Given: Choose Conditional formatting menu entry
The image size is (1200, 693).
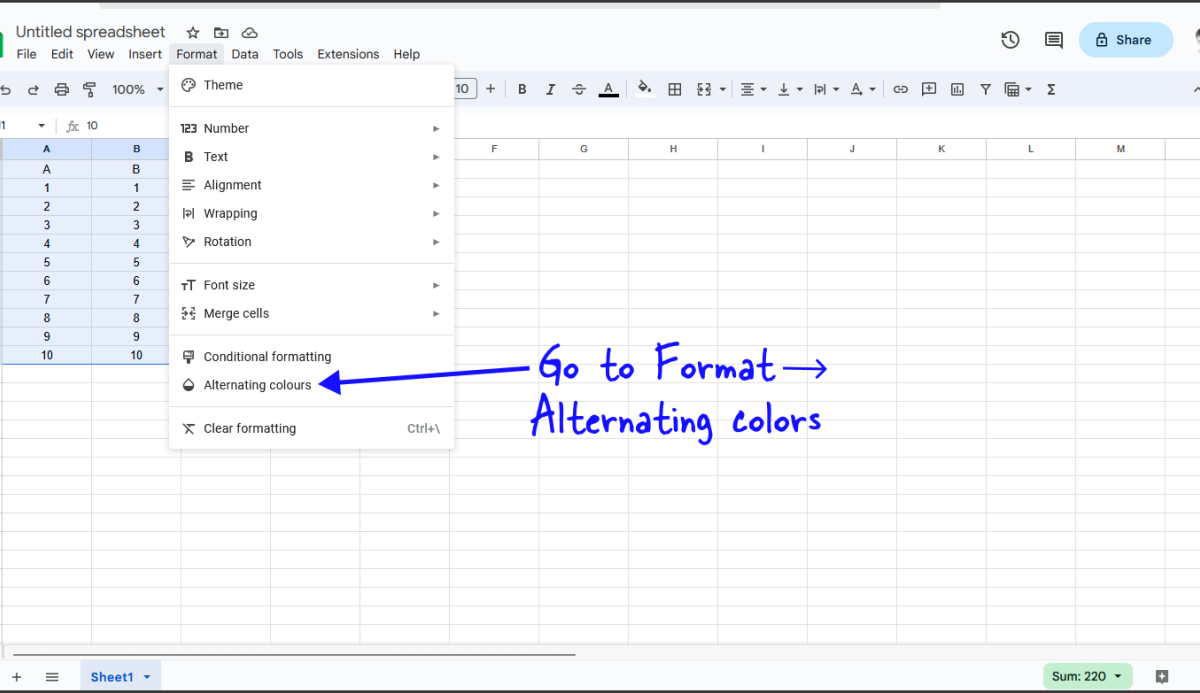Looking at the screenshot, I should click(267, 357).
